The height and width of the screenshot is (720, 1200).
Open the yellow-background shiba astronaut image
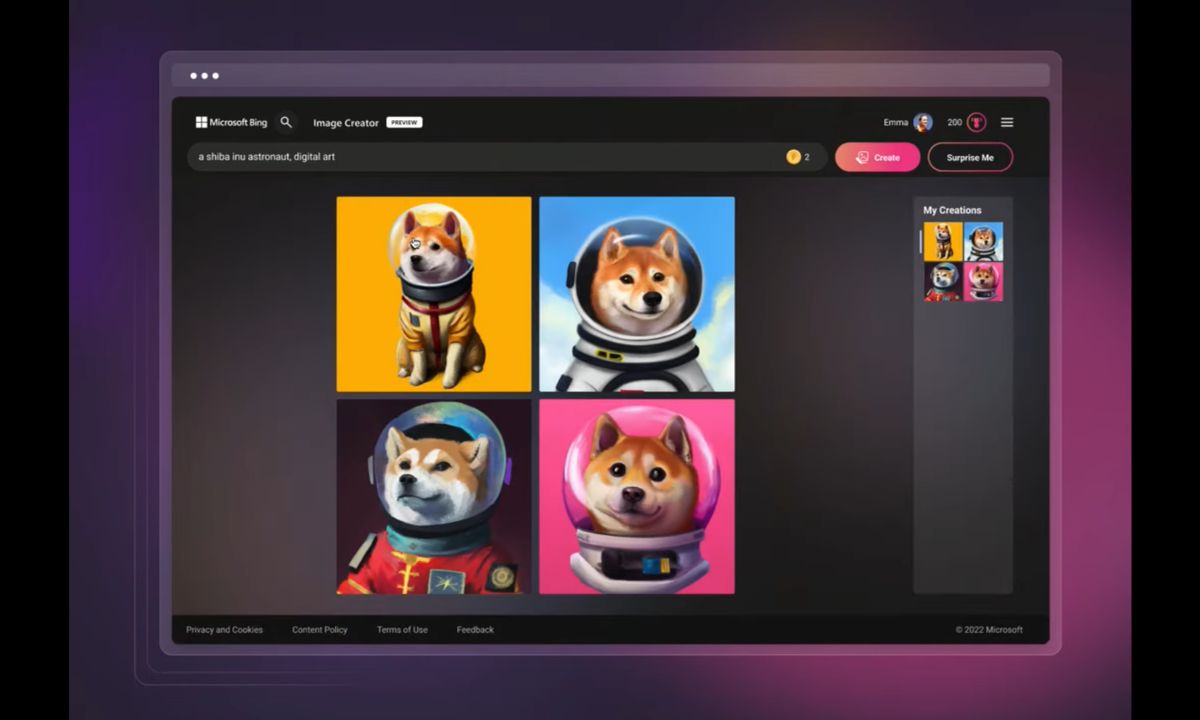pyautogui.click(x=433, y=293)
